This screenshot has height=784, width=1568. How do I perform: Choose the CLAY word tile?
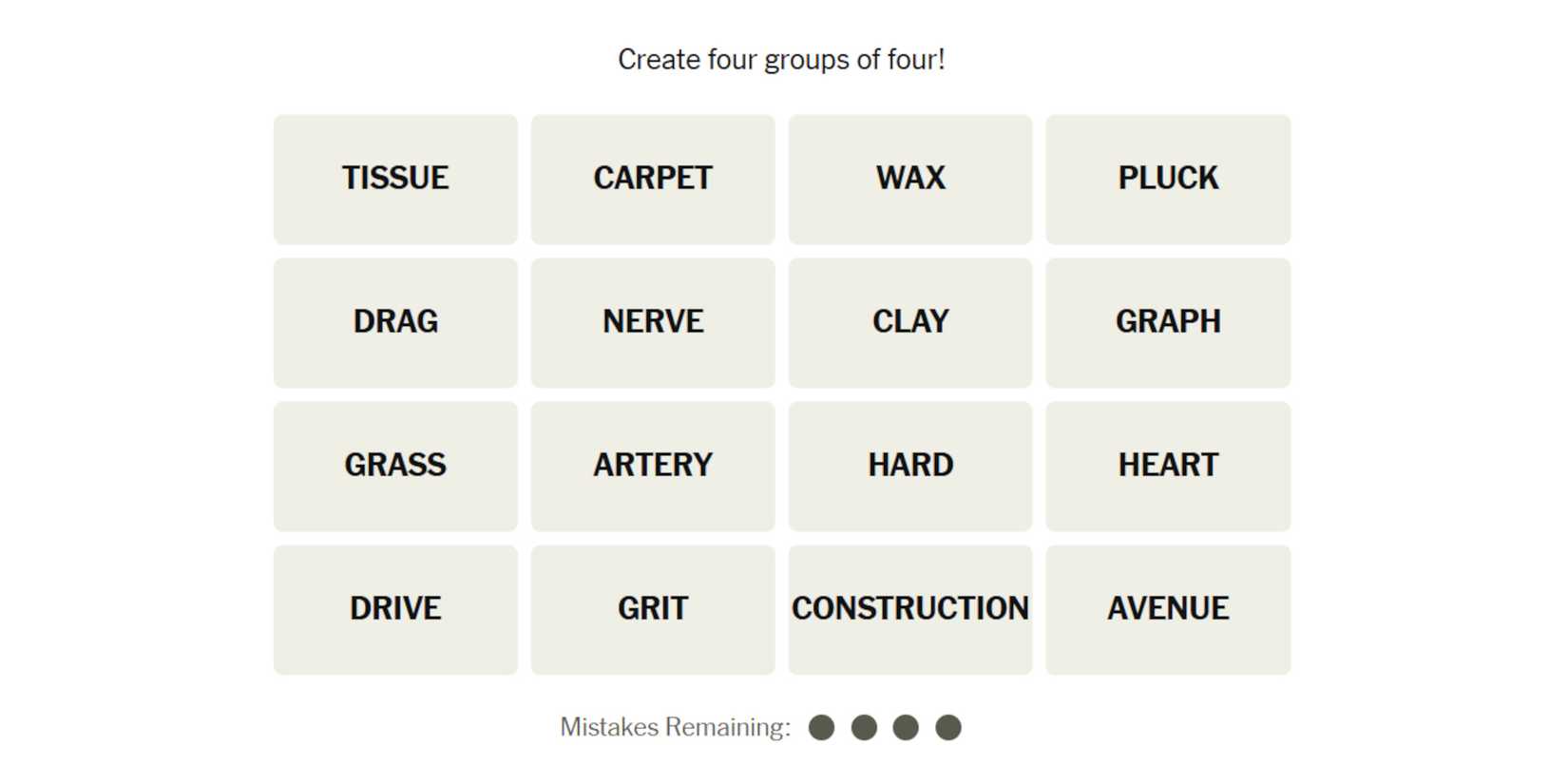coord(910,322)
